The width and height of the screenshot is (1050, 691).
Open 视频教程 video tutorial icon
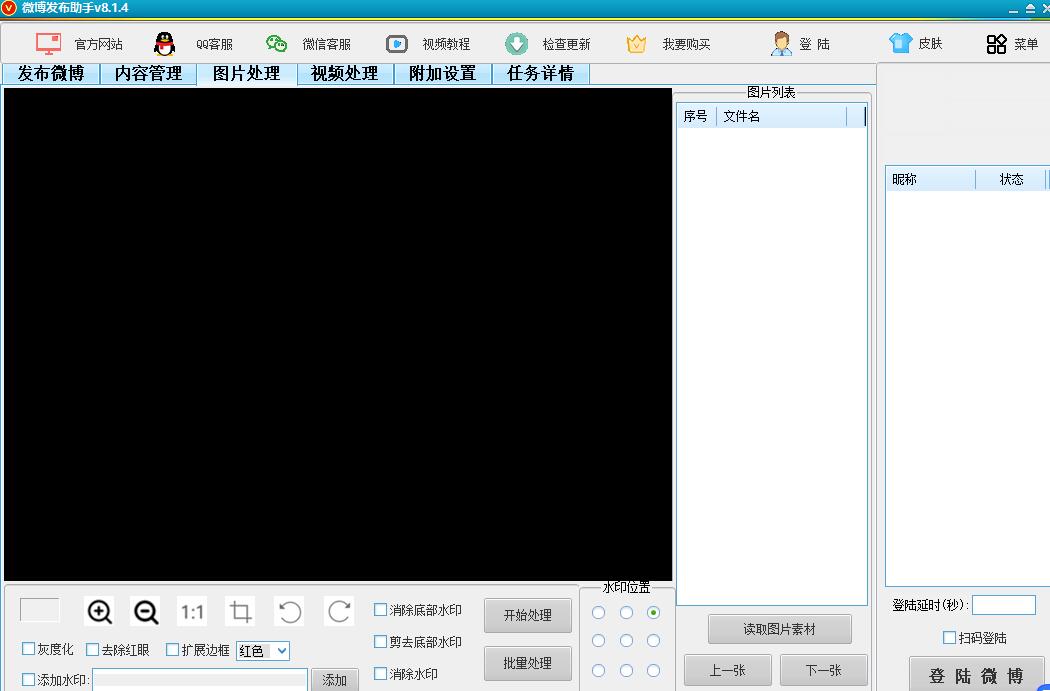point(397,44)
